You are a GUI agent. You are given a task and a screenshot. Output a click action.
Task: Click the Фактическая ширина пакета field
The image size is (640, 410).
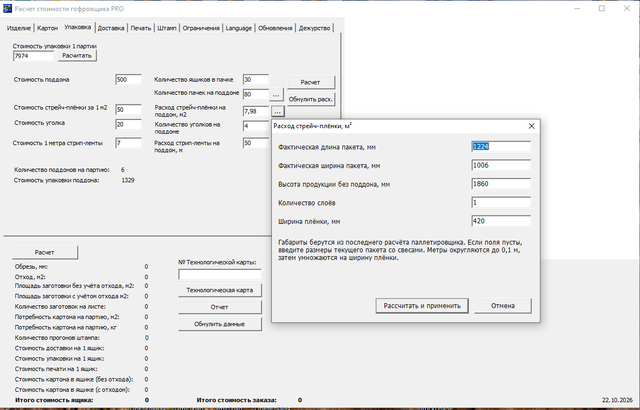(501, 165)
